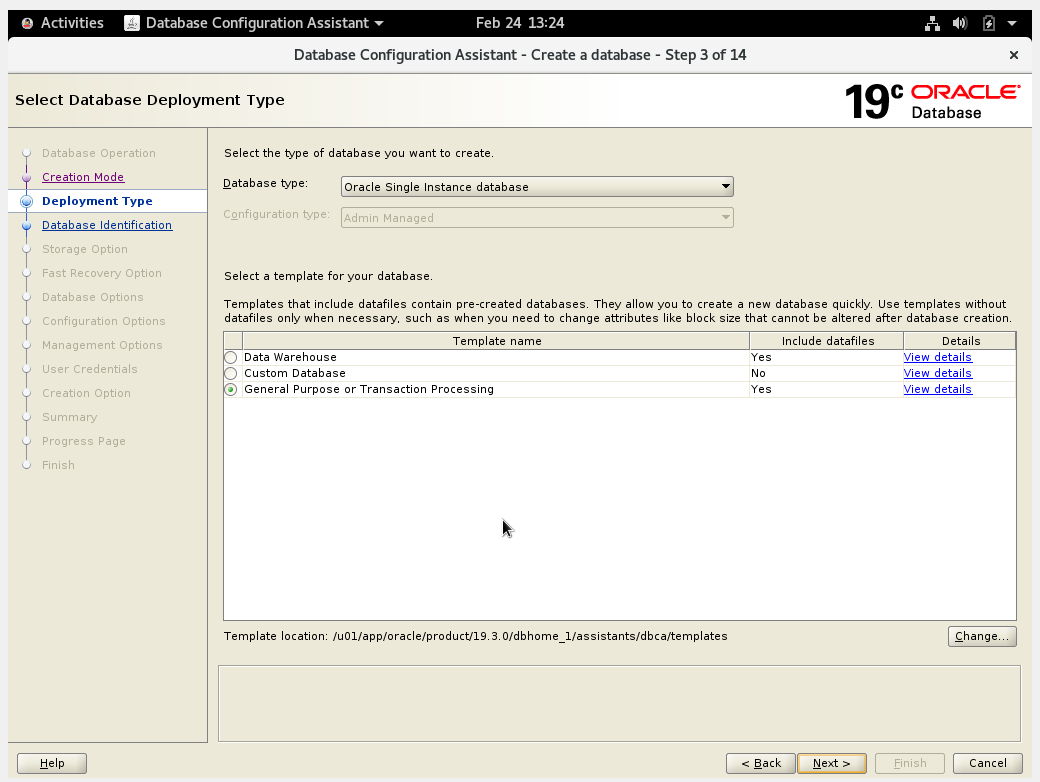Click the Activities distro logo icon
This screenshot has width=1040, height=782.
click(27, 23)
